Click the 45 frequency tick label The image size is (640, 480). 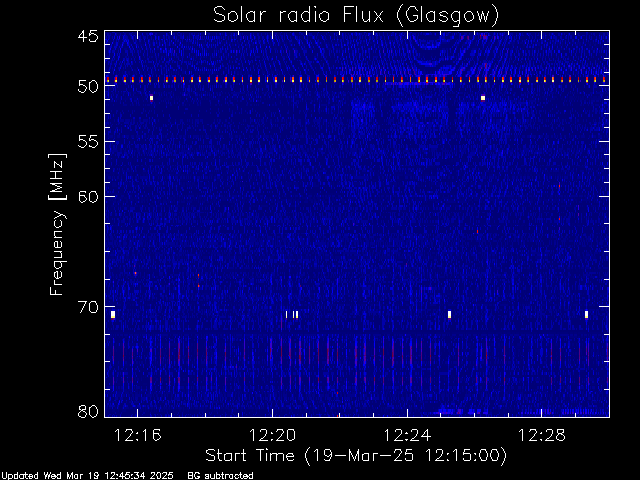tap(88, 36)
